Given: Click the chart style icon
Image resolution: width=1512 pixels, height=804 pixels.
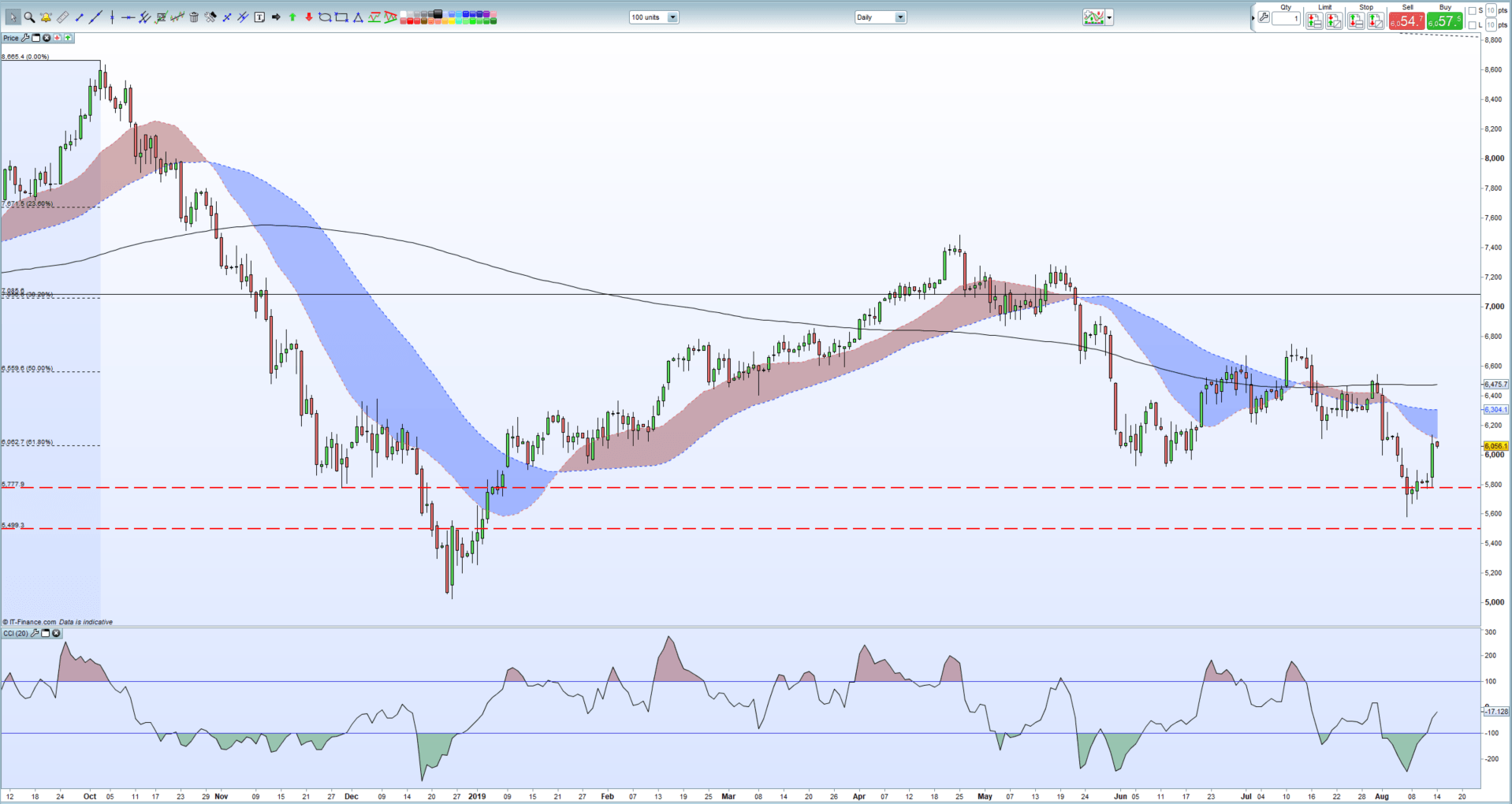Looking at the screenshot, I should tap(1093, 17).
